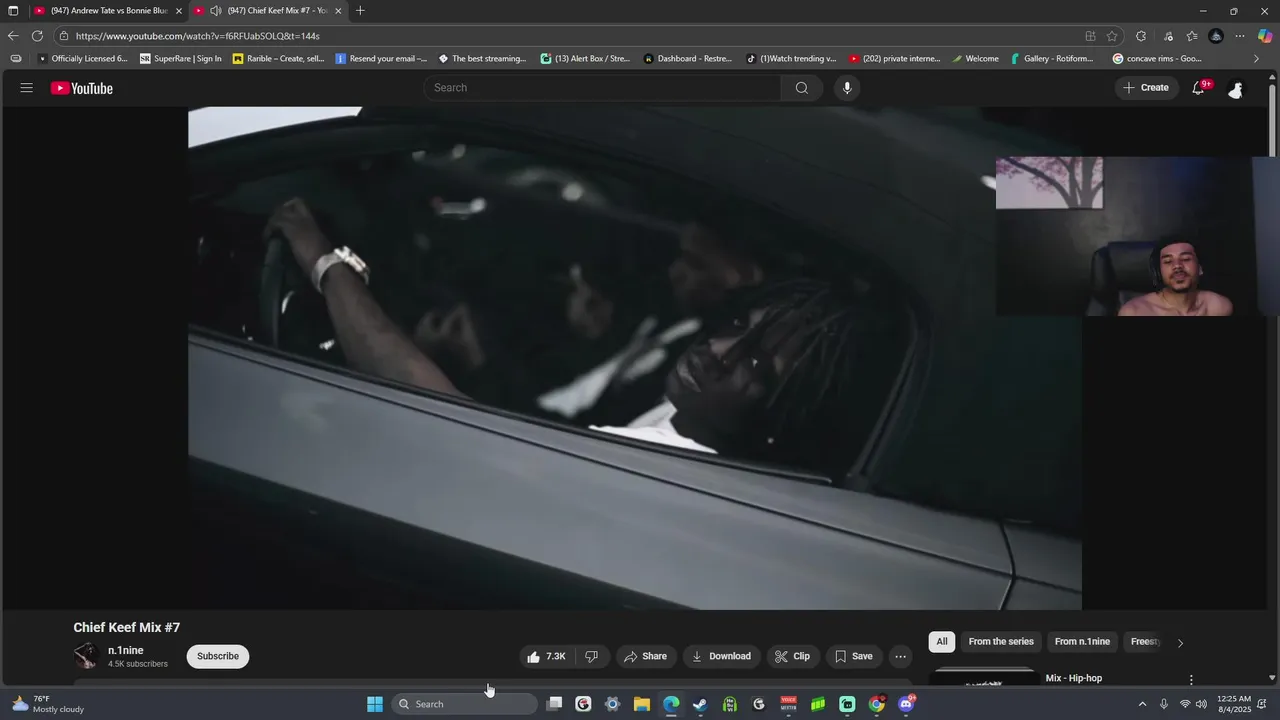Image resolution: width=1280 pixels, height=720 pixels.
Task: Click the Windows taskbar Search box
Action: click(x=464, y=704)
